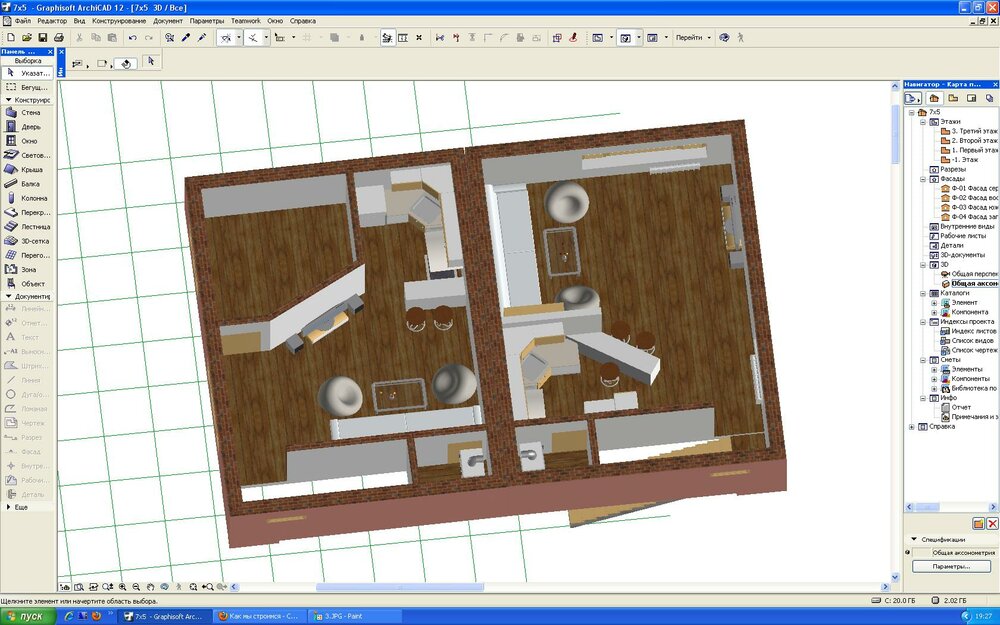This screenshot has height=625, width=1000.
Task: Activate the Колонна (Column) tool
Action: (x=28, y=198)
